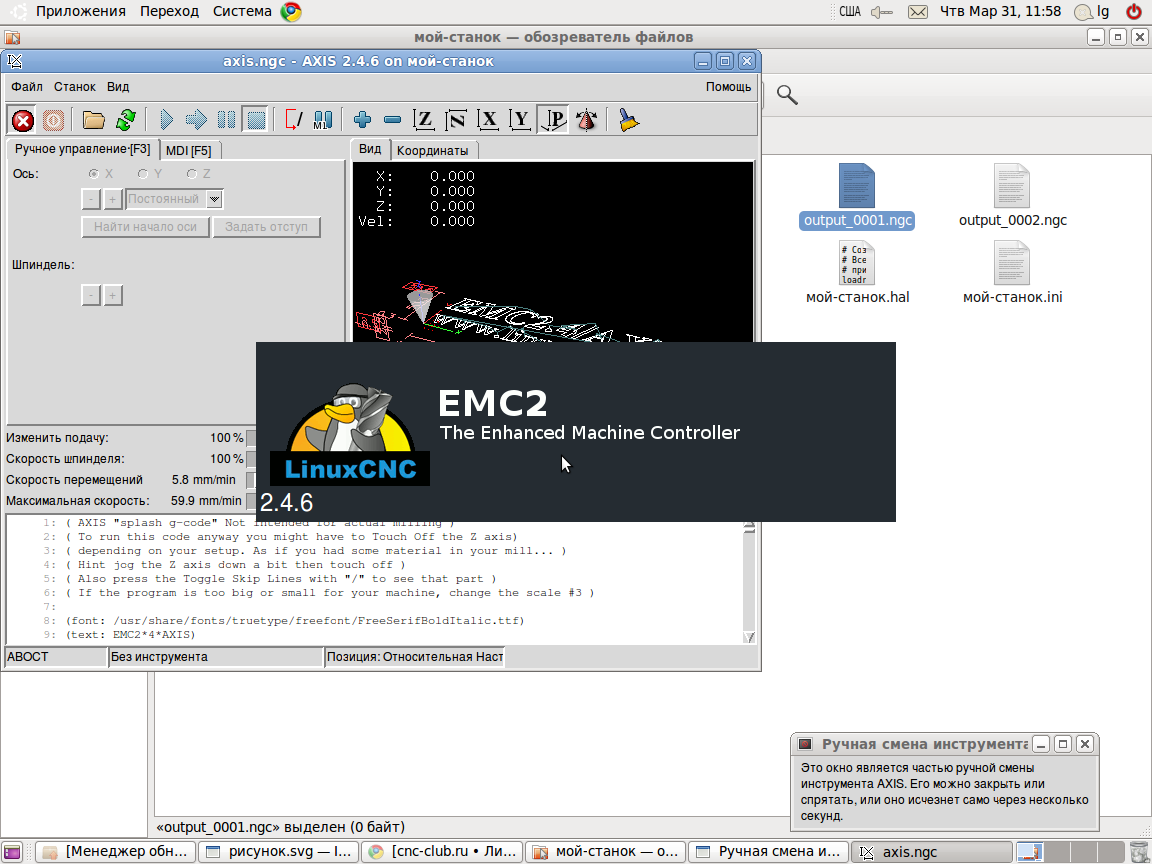Select the Y axis radio button
The width and height of the screenshot is (1152, 864).
pos(143,174)
